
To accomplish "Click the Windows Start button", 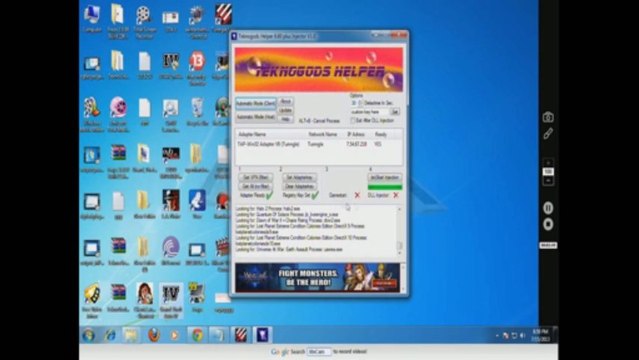I will click(88, 335).
